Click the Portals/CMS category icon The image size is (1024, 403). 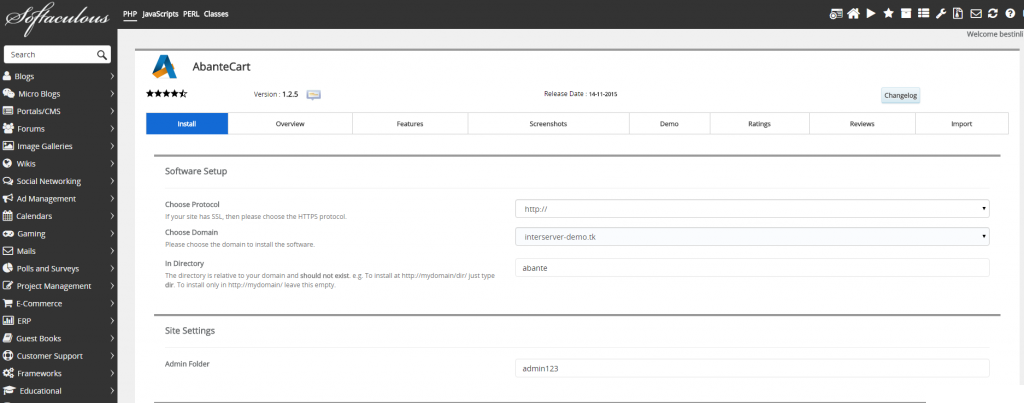[8, 111]
